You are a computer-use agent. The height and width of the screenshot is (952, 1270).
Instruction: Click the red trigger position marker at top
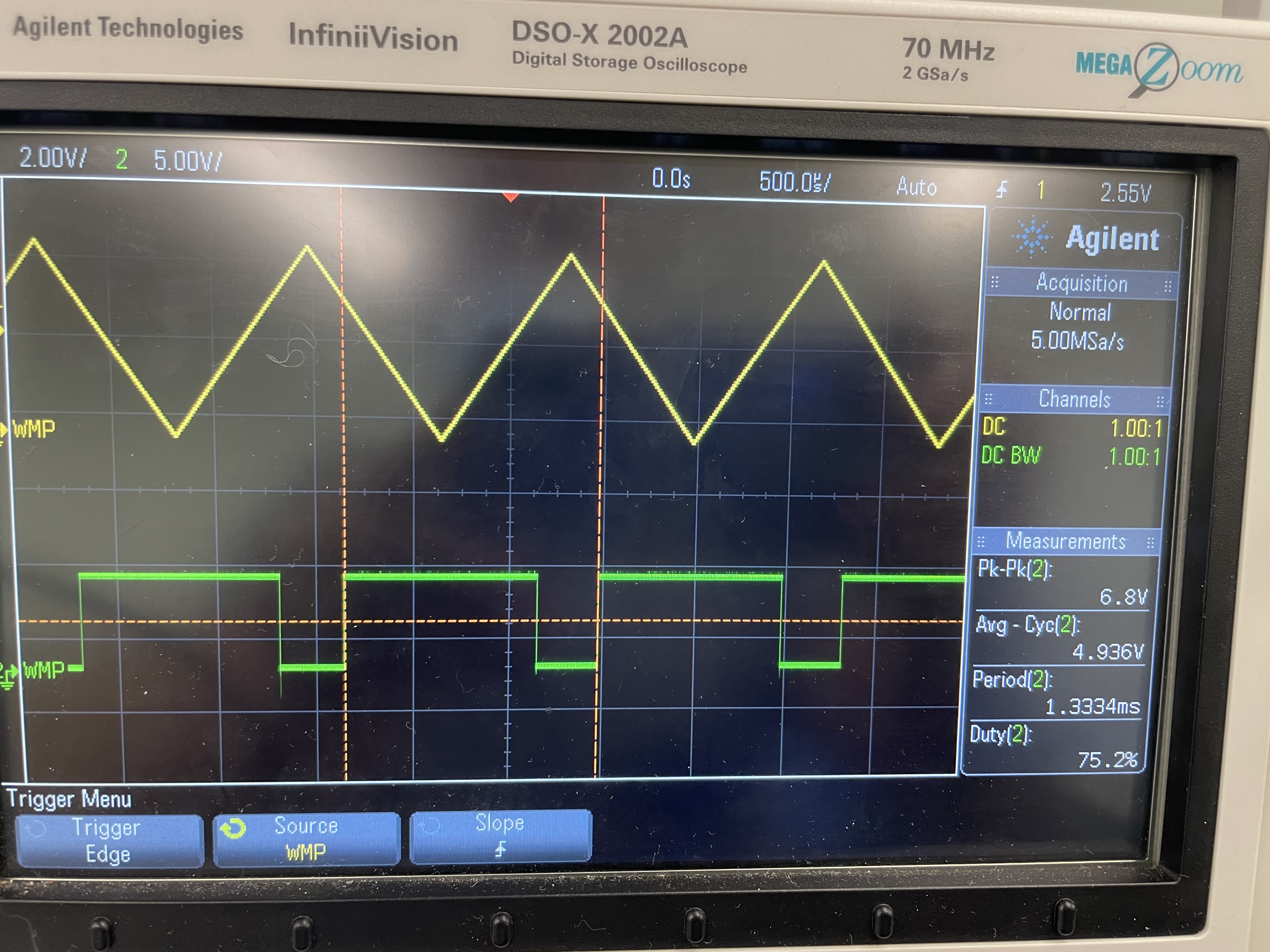click(x=510, y=197)
